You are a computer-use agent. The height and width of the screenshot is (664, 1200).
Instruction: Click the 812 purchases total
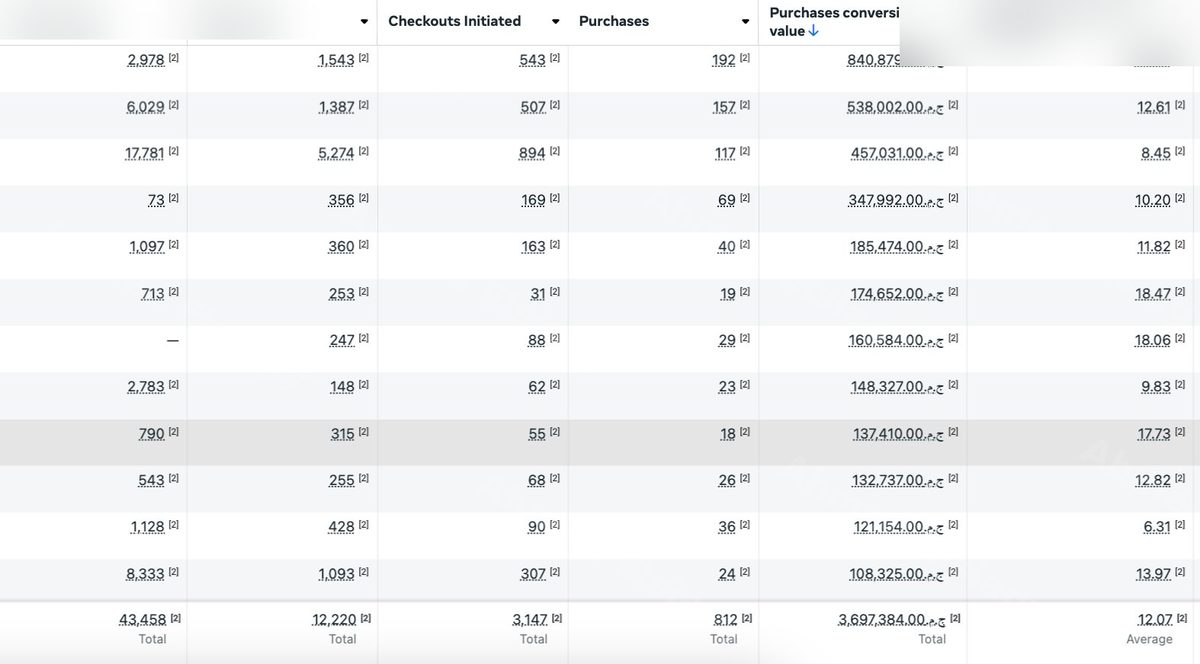[726, 620]
